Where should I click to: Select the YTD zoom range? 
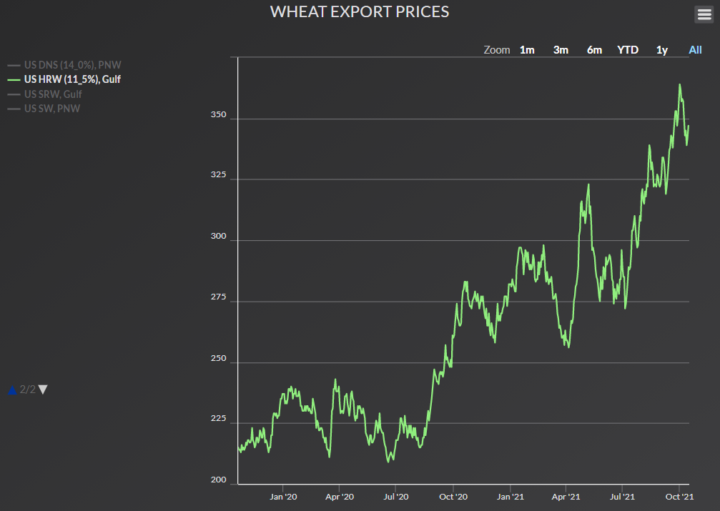click(628, 50)
